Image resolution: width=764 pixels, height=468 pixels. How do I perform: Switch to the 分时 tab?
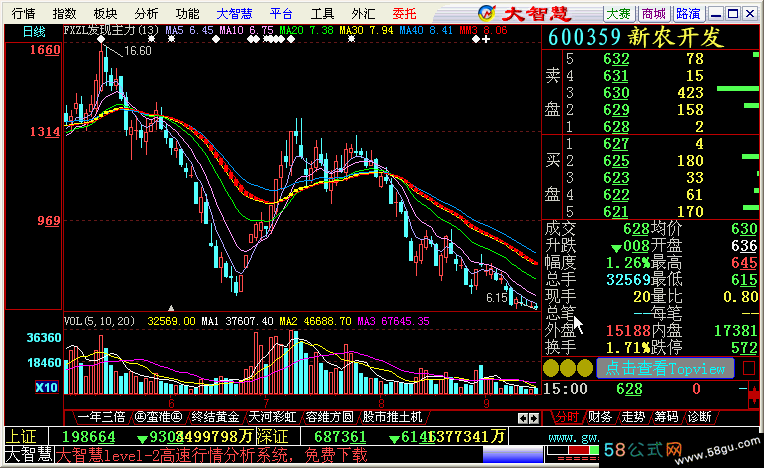[x=567, y=417]
